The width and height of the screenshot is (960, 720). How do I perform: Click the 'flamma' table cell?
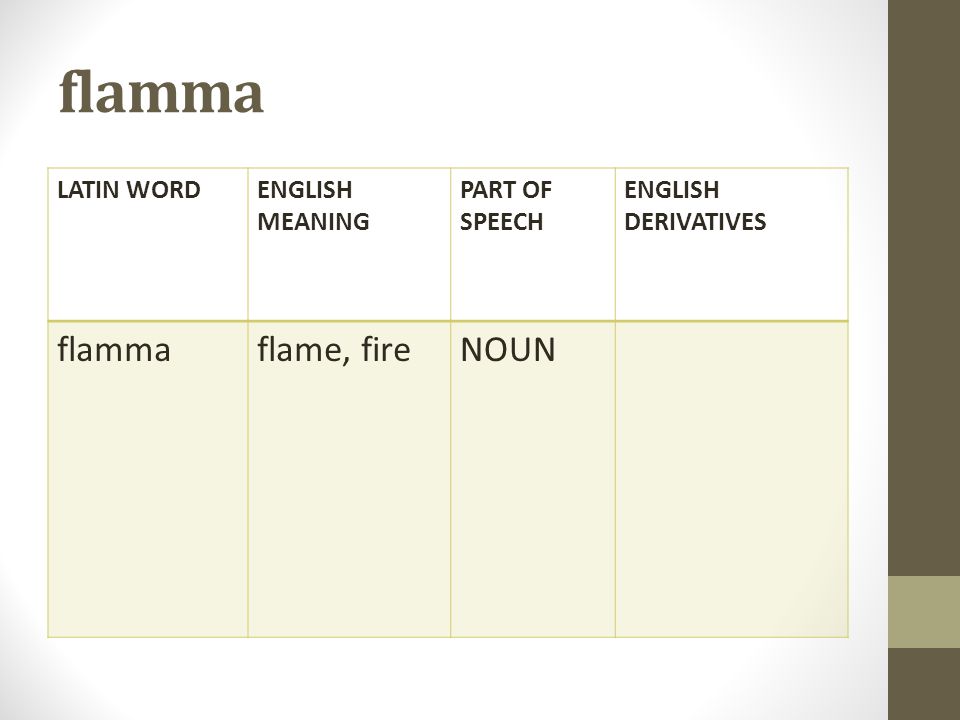pos(148,479)
